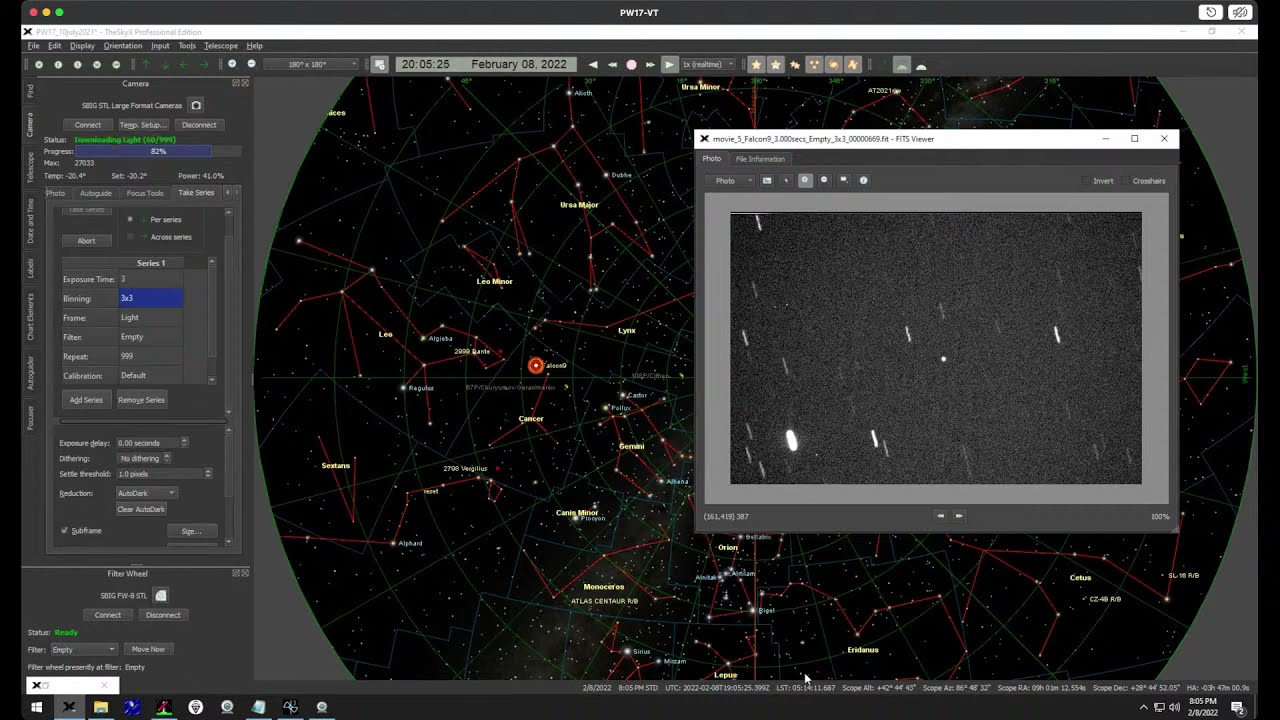Step time backward with the left arrow
This screenshot has height=720, width=1280.
[x=593, y=64]
